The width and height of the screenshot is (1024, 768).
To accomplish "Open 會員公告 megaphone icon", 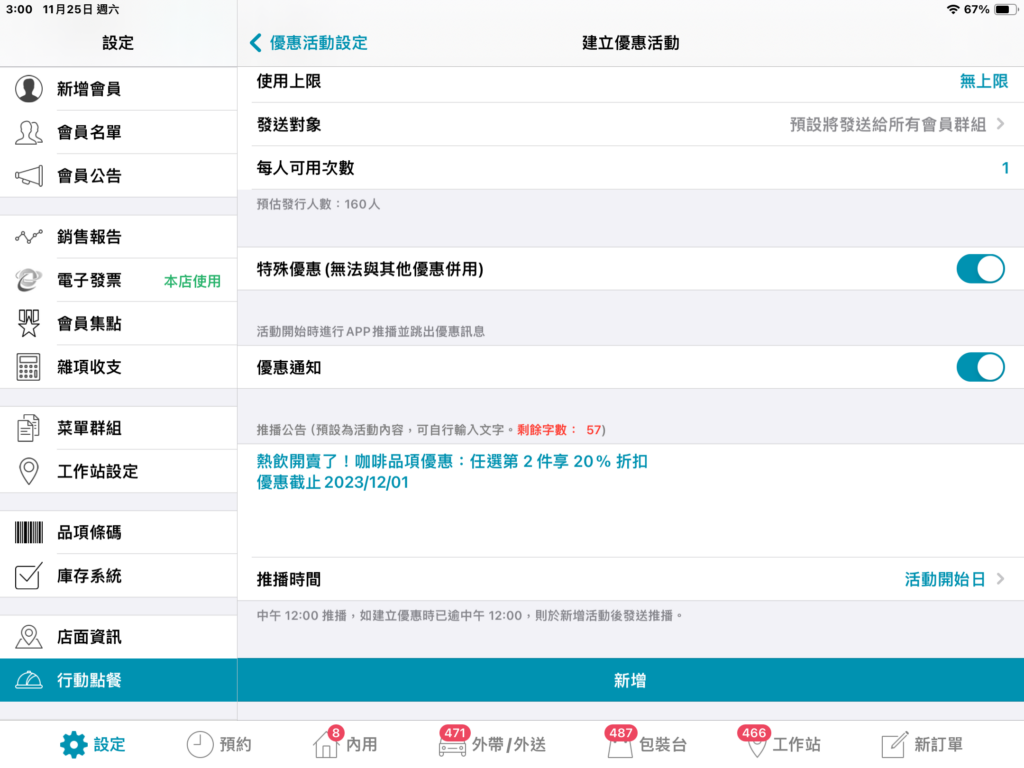I will pos(29,176).
